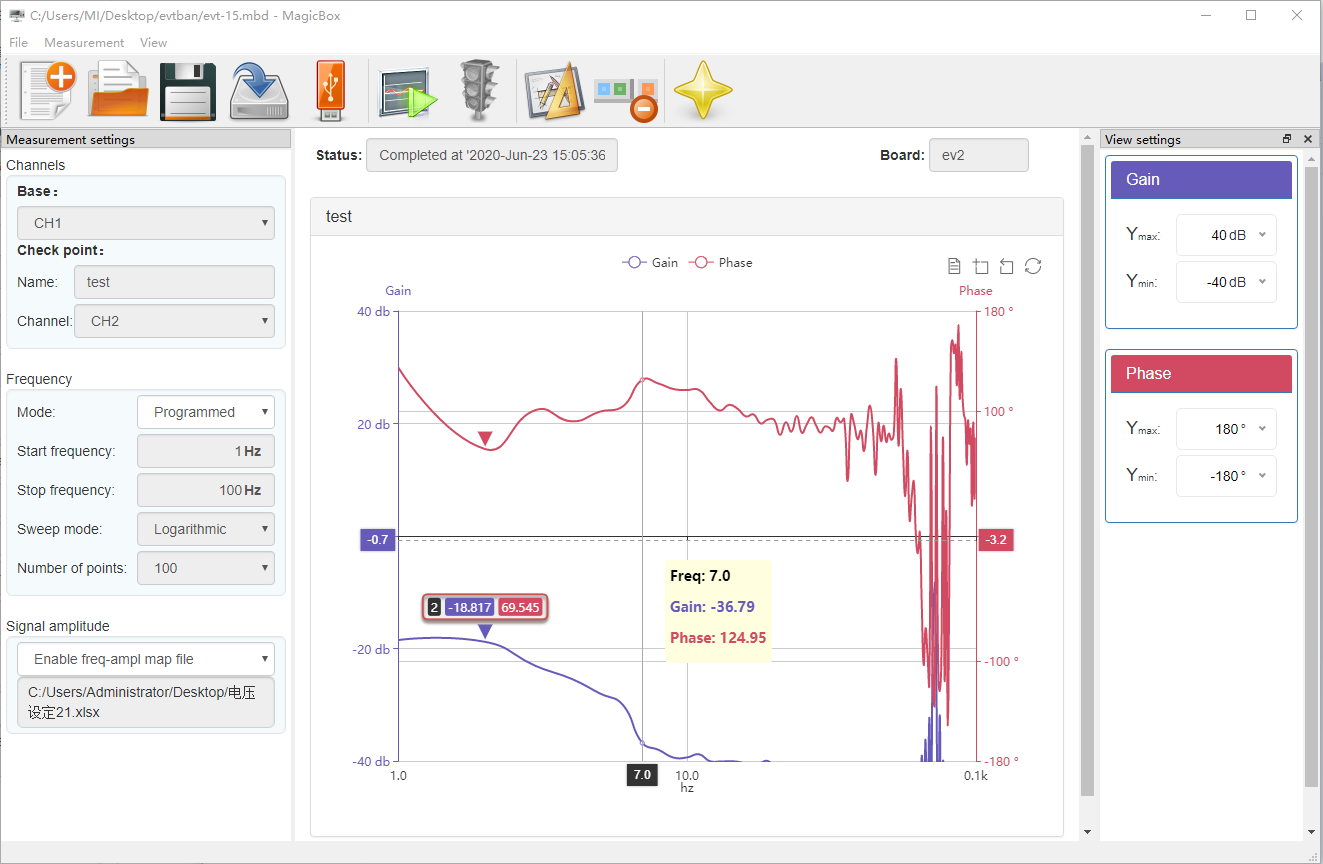
Task: Open the Base channel CH1 dropdown
Action: pyautogui.click(x=146, y=223)
